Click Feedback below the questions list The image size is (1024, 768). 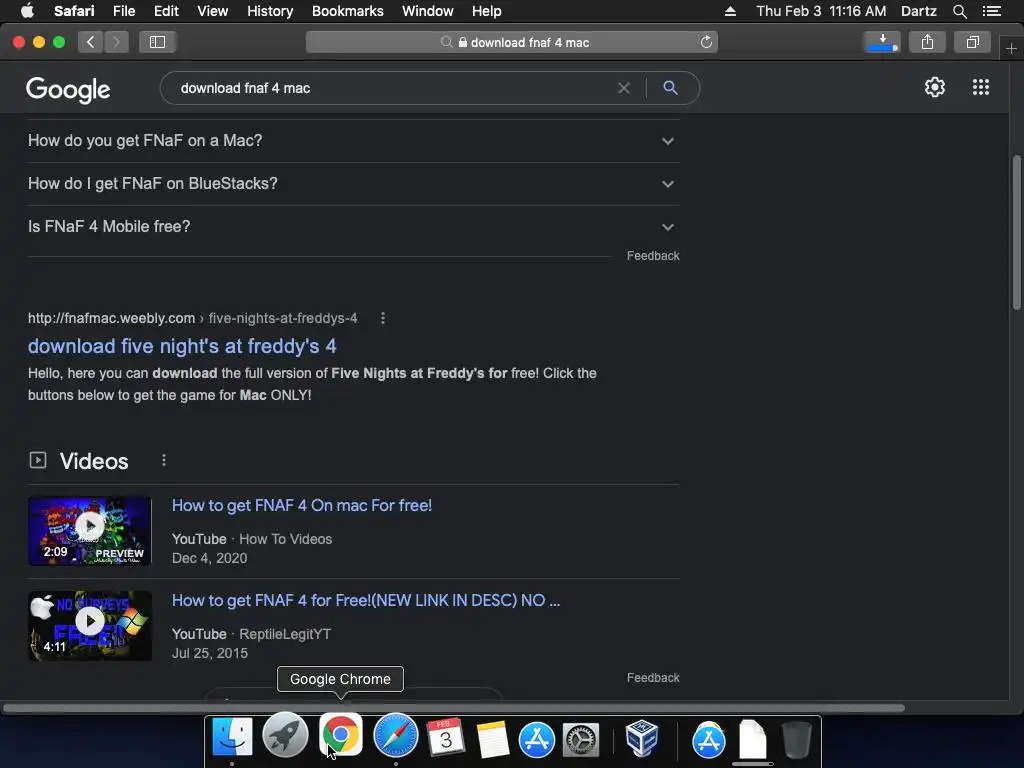[653, 256]
